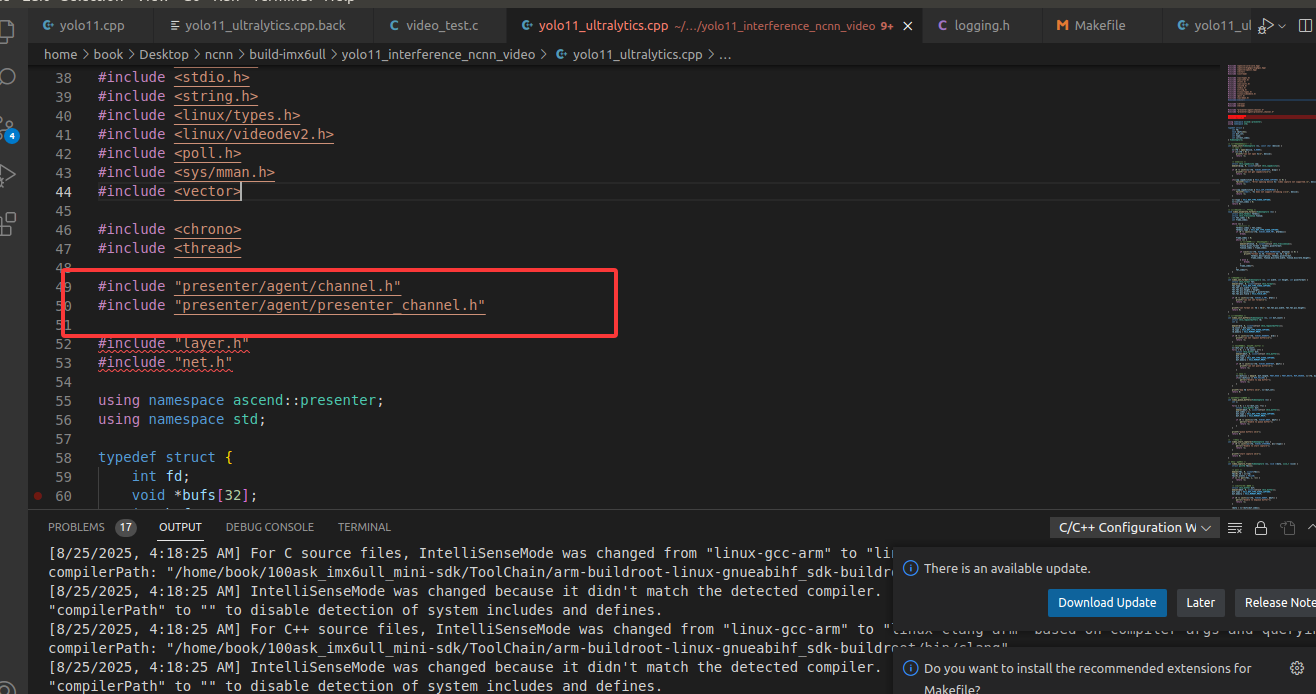Click info icon beside 'There is an available update'
Viewport: 1316px width, 694px height.
[x=910, y=568]
